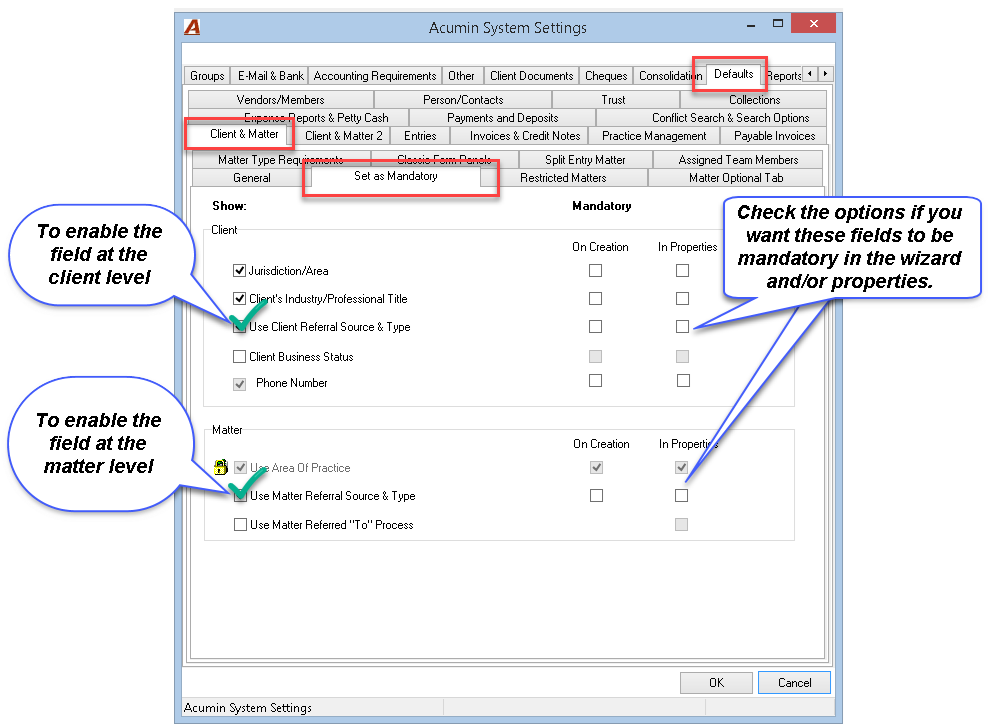Select the Restricted Matters tab

click(x=563, y=178)
